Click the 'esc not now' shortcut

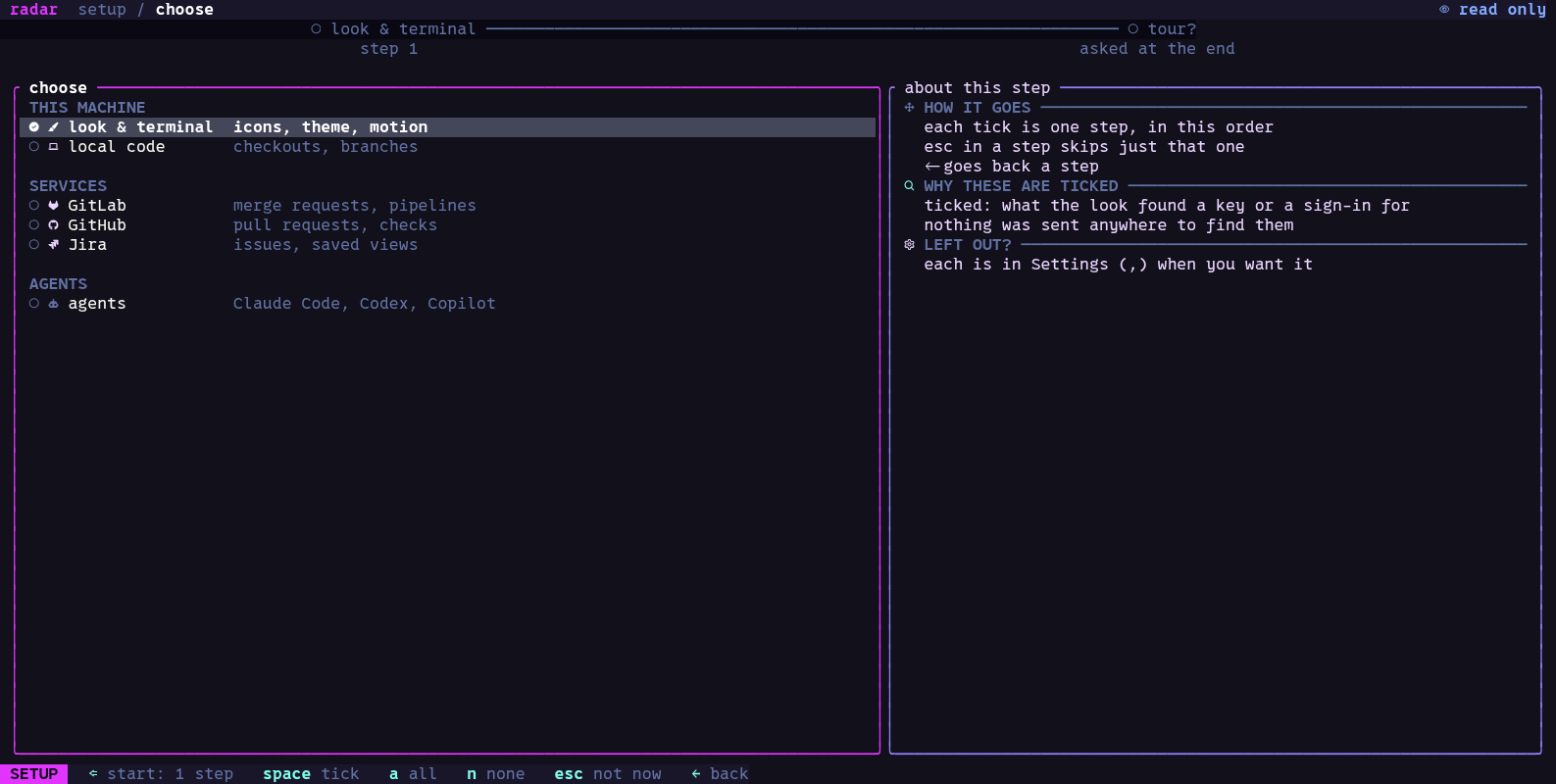(x=608, y=774)
